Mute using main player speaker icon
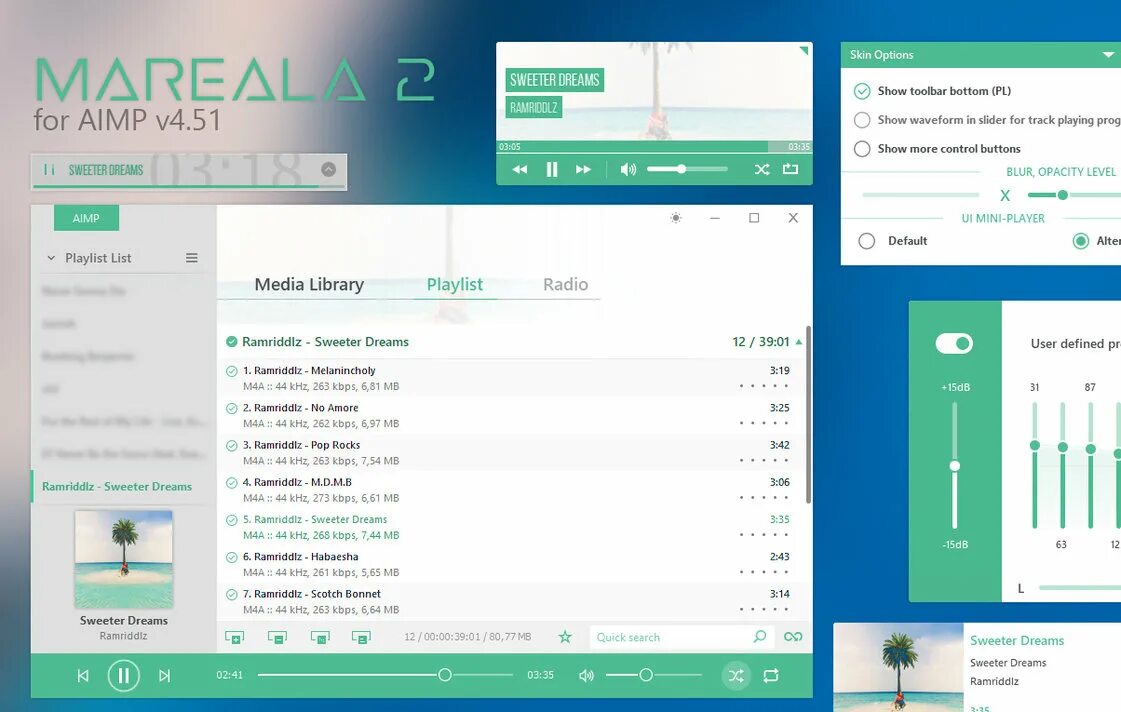The width and height of the screenshot is (1121, 712). [586, 676]
